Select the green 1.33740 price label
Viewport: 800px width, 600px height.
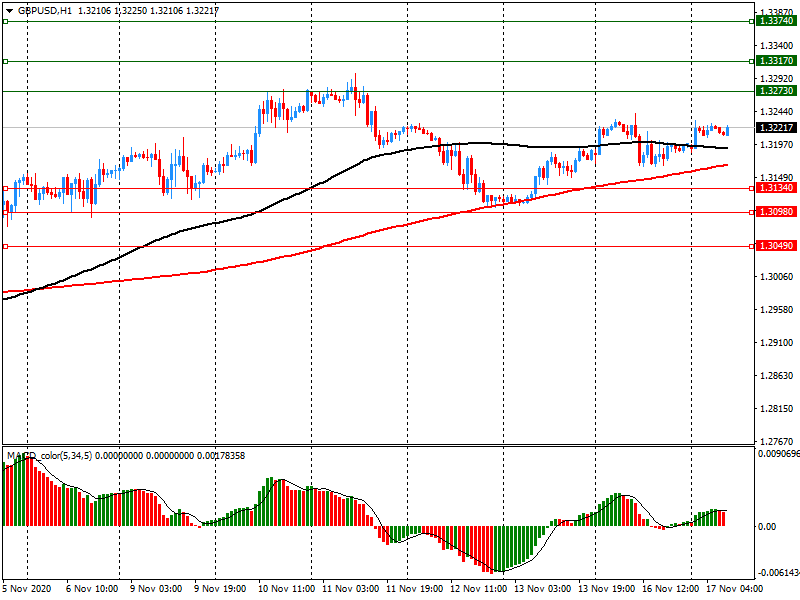point(775,21)
